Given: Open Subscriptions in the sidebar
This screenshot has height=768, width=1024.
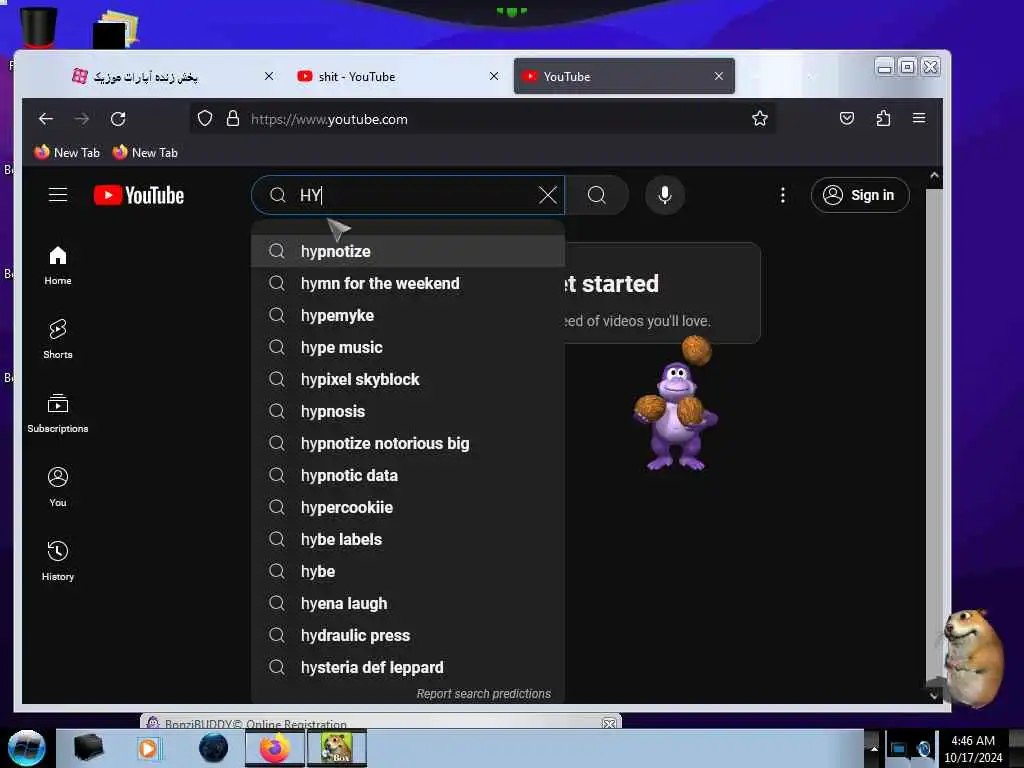Looking at the screenshot, I should click(57, 413).
